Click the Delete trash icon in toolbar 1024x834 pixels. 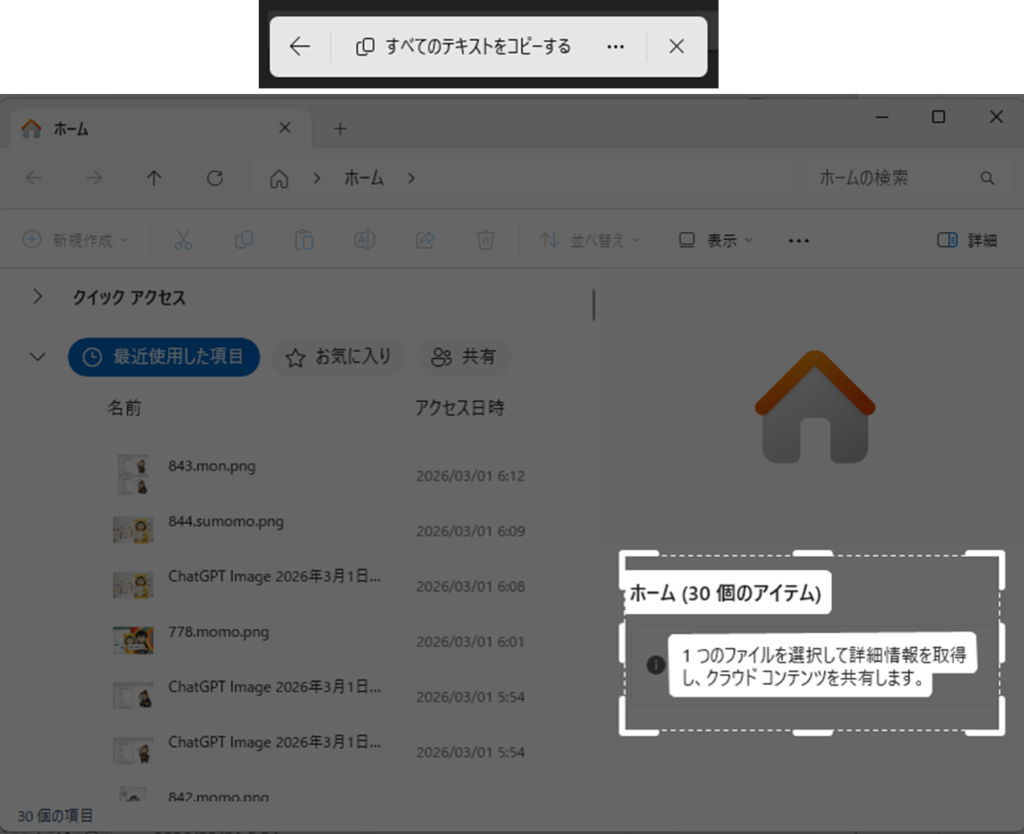click(485, 240)
